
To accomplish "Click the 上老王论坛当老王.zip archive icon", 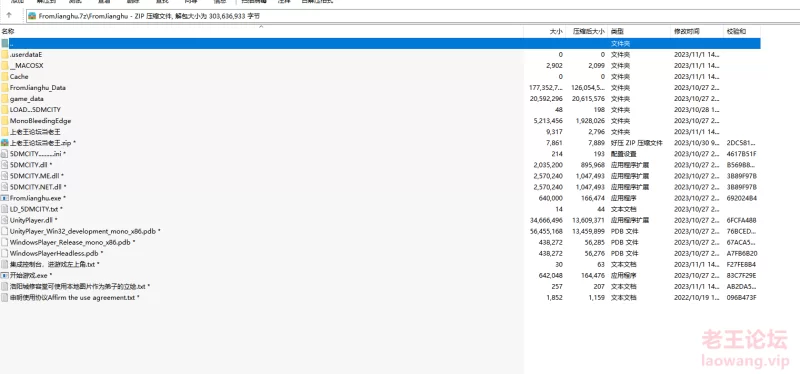I will click(x=5, y=143).
